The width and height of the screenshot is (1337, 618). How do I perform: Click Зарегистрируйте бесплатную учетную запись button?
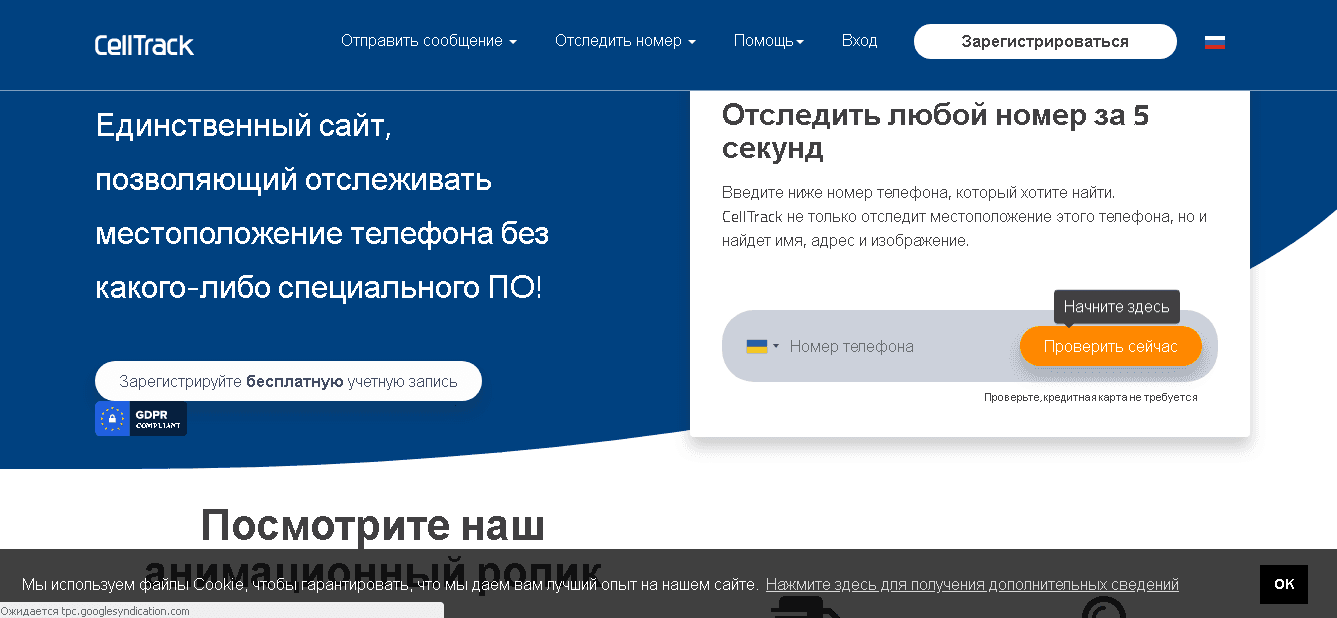coord(288,381)
